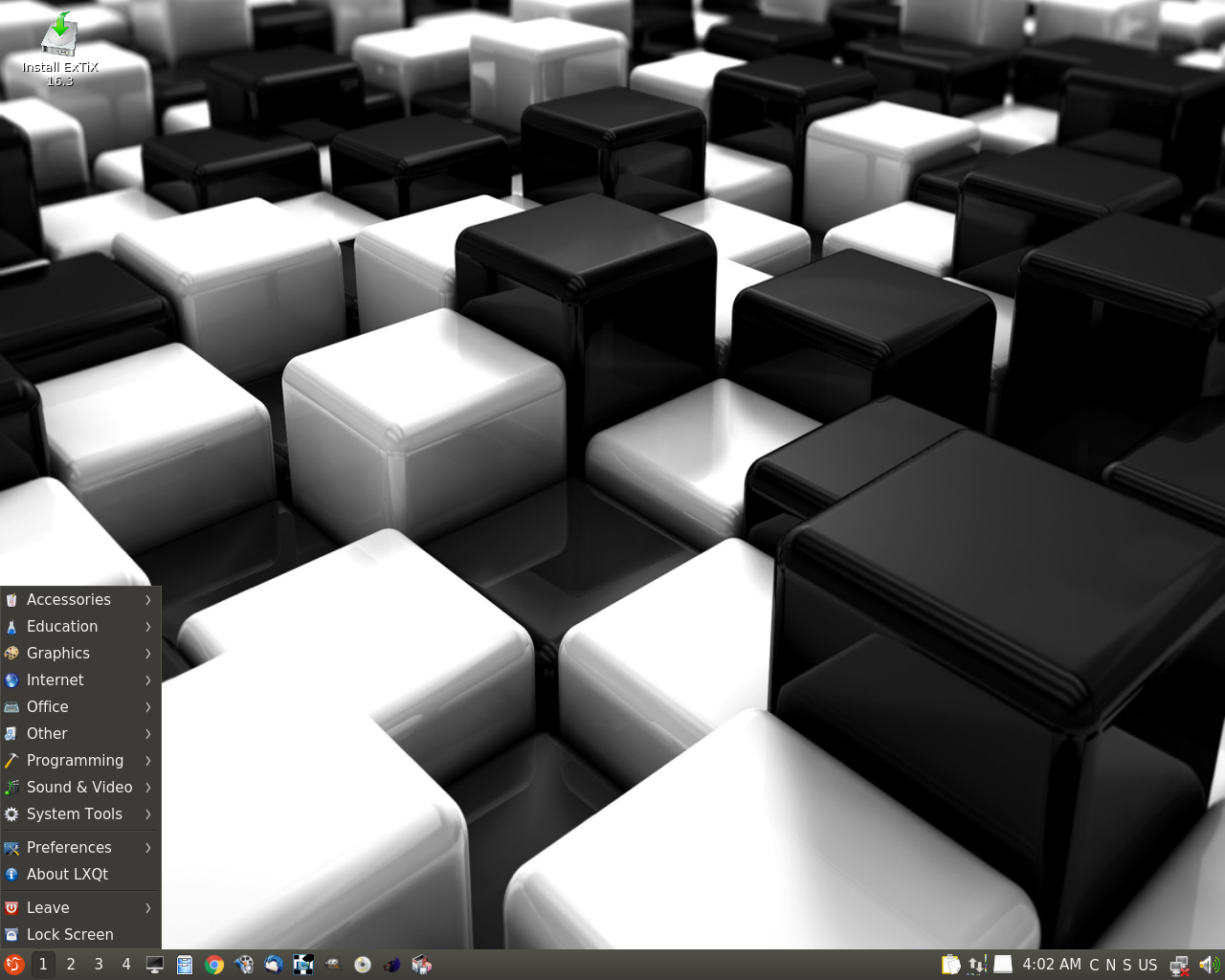Switch to virtual desktop 4
Viewport: 1225px width, 980px height.
(126, 965)
